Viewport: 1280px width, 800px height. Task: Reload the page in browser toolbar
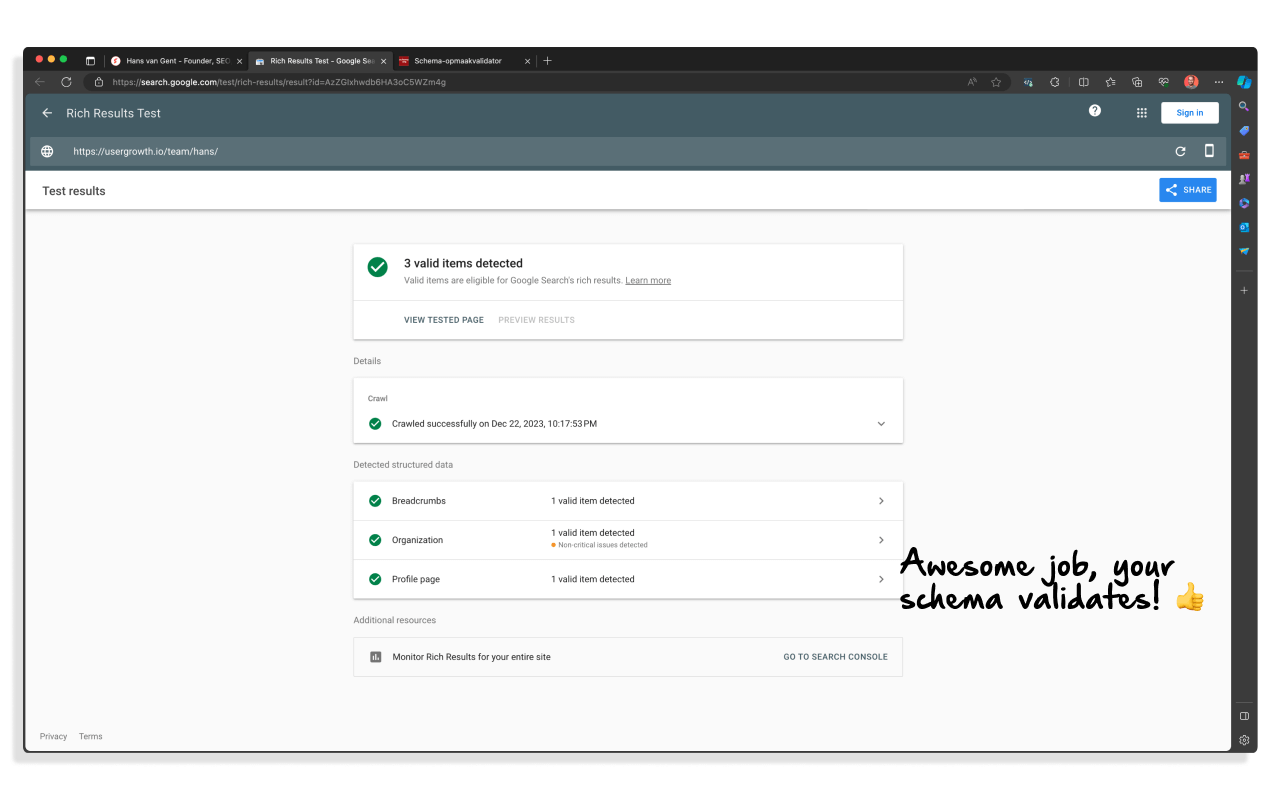pos(66,82)
